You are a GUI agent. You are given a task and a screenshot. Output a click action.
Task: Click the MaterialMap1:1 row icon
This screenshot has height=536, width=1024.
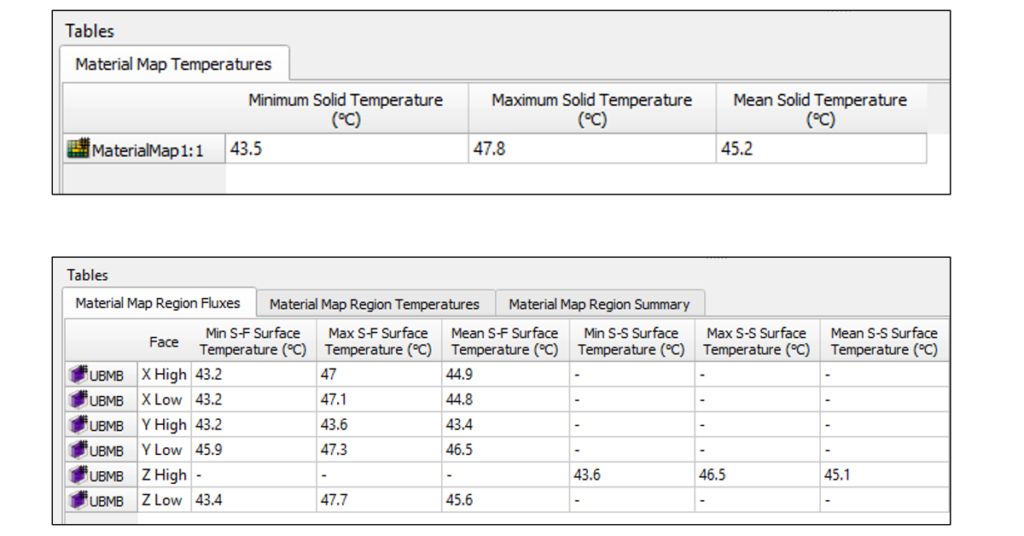tap(78, 150)
